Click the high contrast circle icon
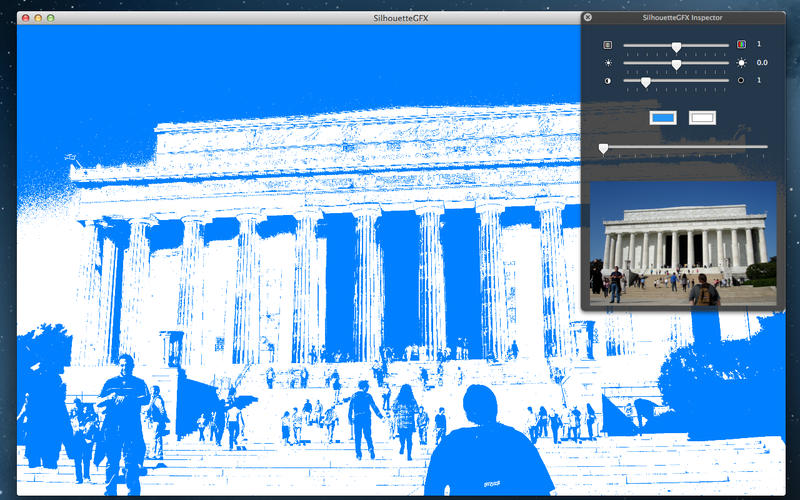This screenshot has width=800, height=500. [x=741, y=81]
